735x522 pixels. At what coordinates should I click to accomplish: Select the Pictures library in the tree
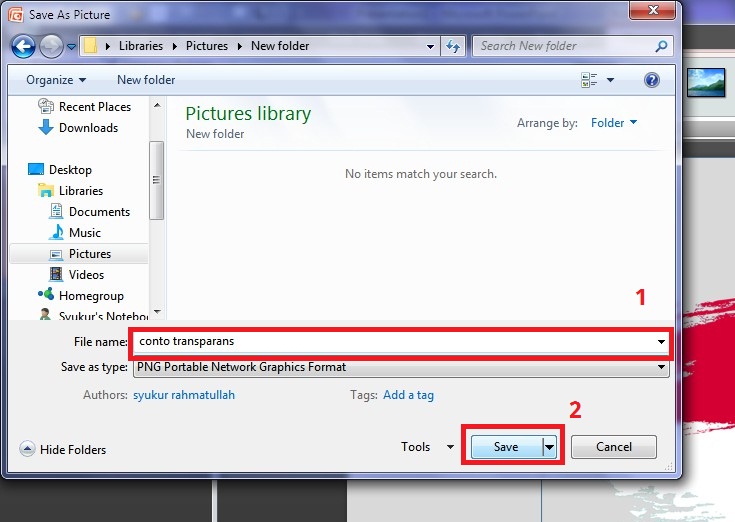coord(90,254)
